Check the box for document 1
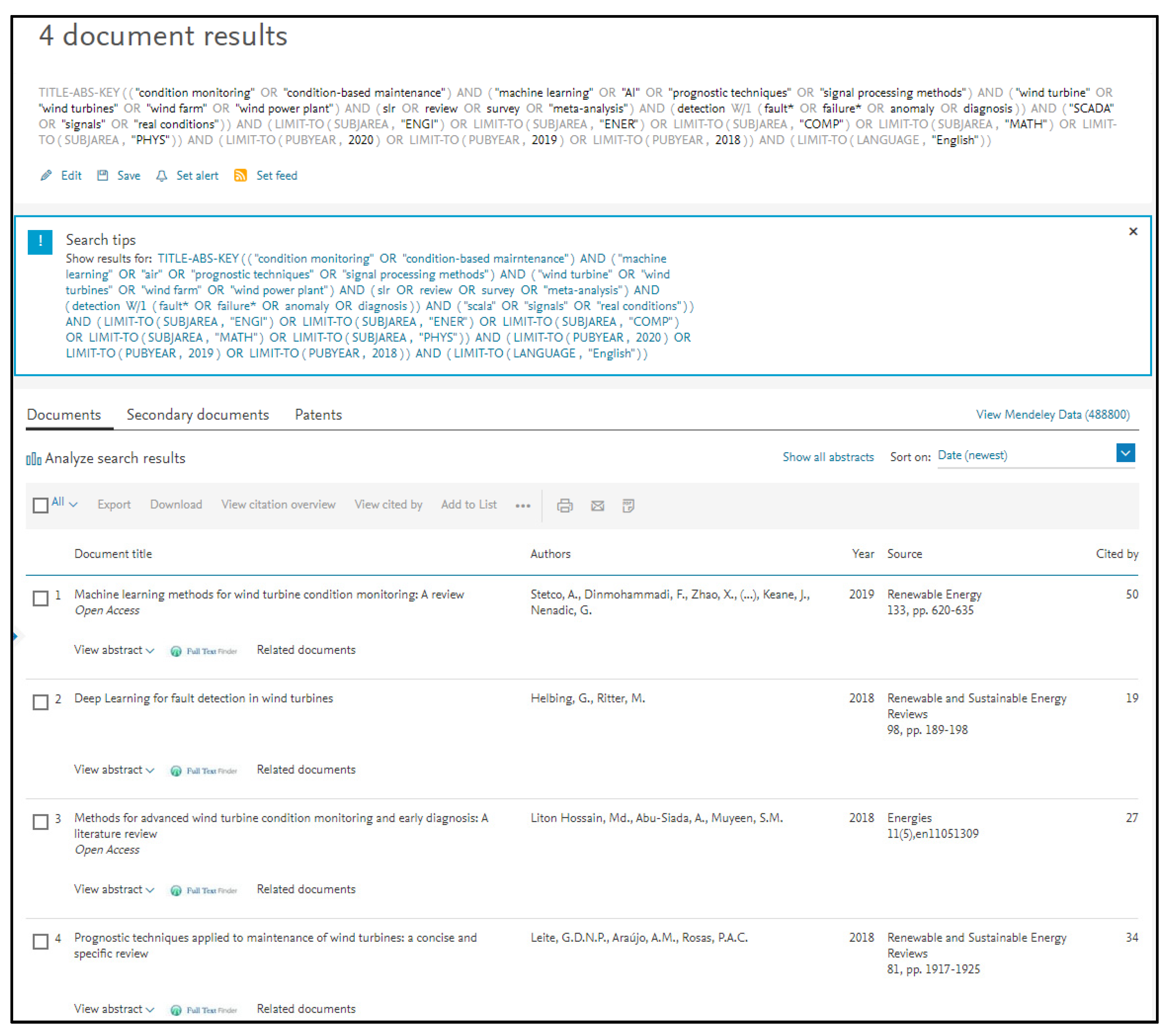The image size is (1171, 1036). coord(41,598)
